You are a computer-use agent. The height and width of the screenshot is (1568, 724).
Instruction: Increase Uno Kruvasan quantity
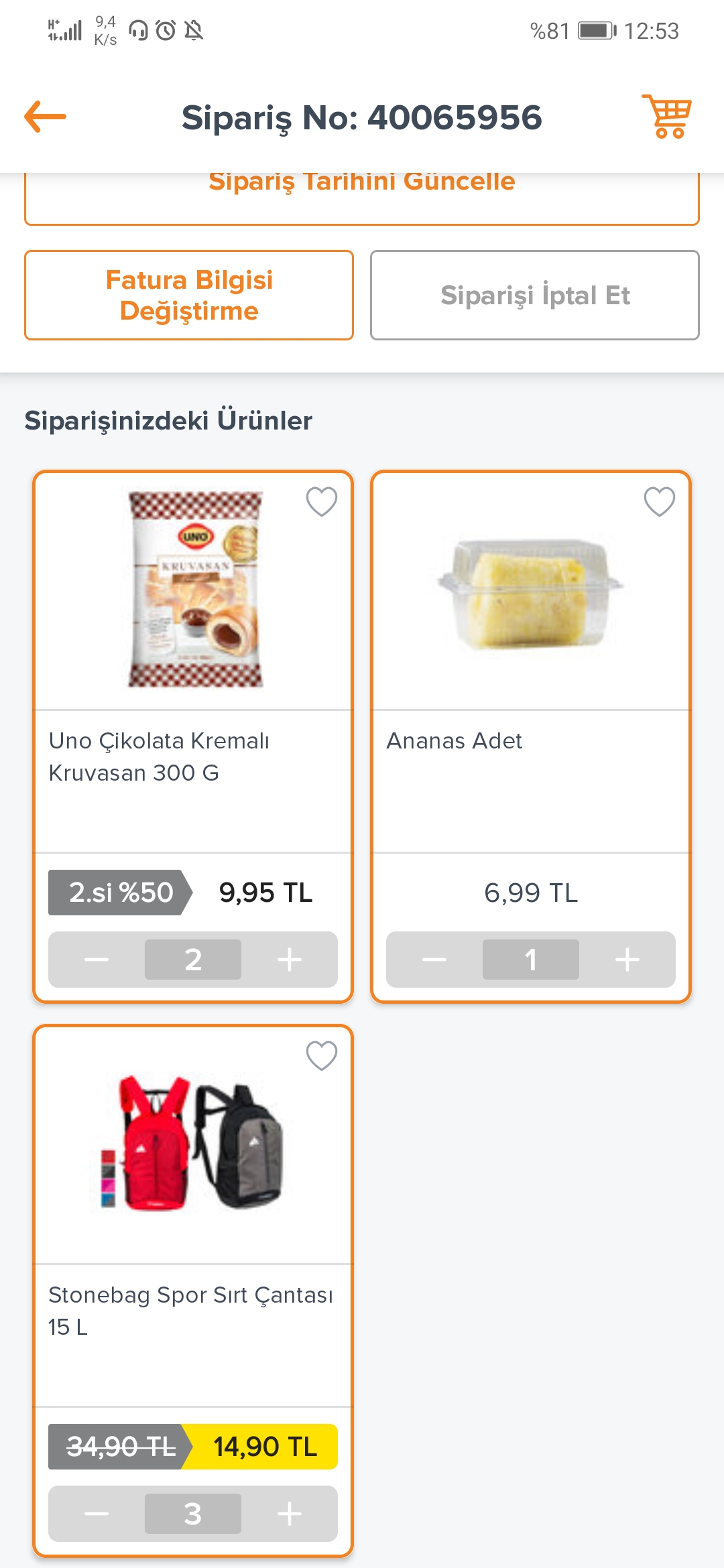290,960
